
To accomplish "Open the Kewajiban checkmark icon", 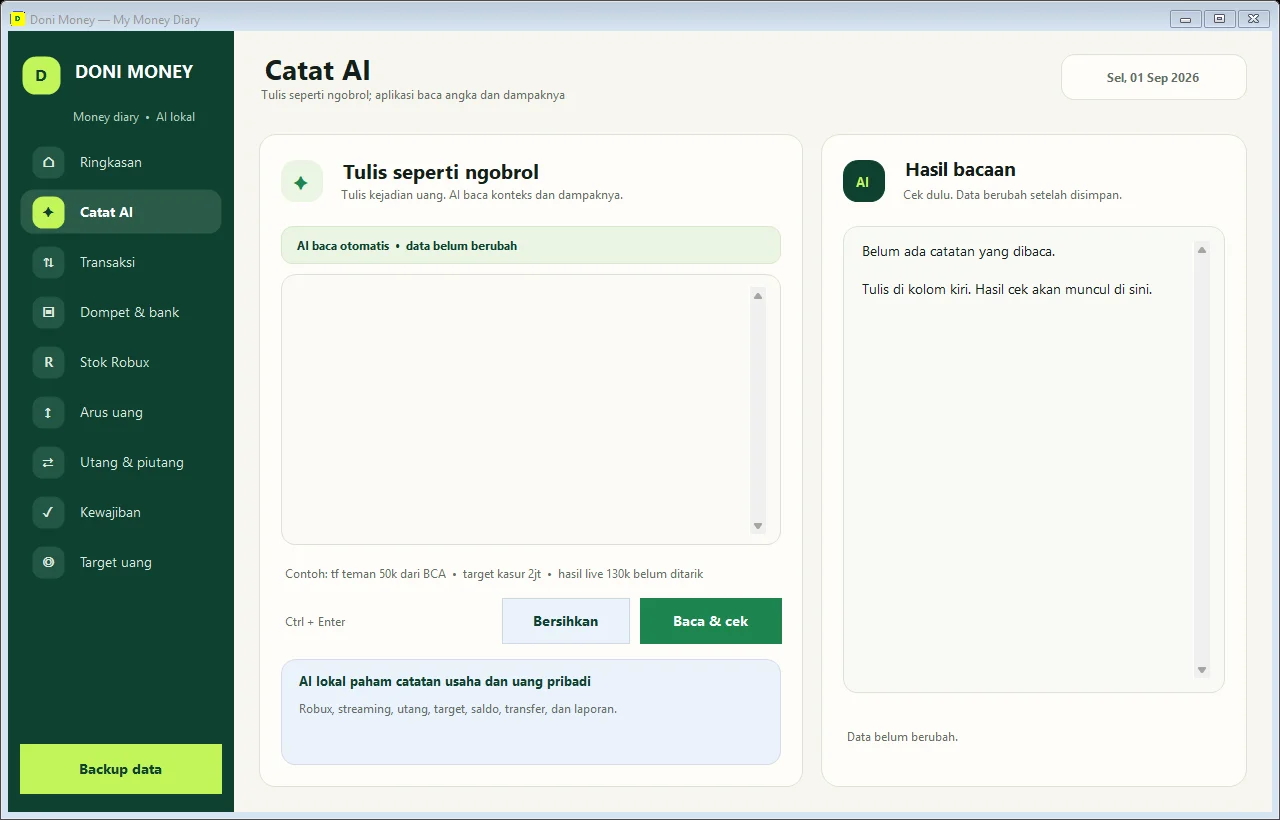I will pos(48,512).
